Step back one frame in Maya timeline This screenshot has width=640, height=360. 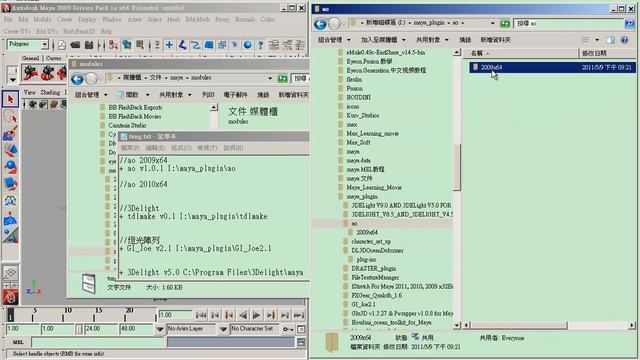coord(215,315)
